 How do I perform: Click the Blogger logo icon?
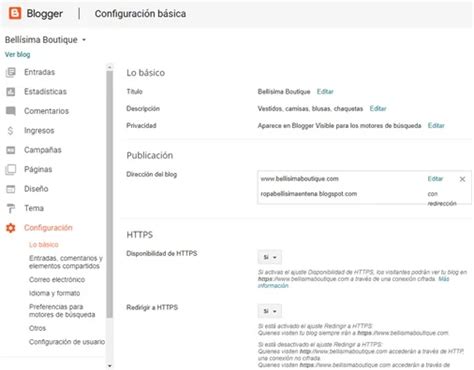15,13
